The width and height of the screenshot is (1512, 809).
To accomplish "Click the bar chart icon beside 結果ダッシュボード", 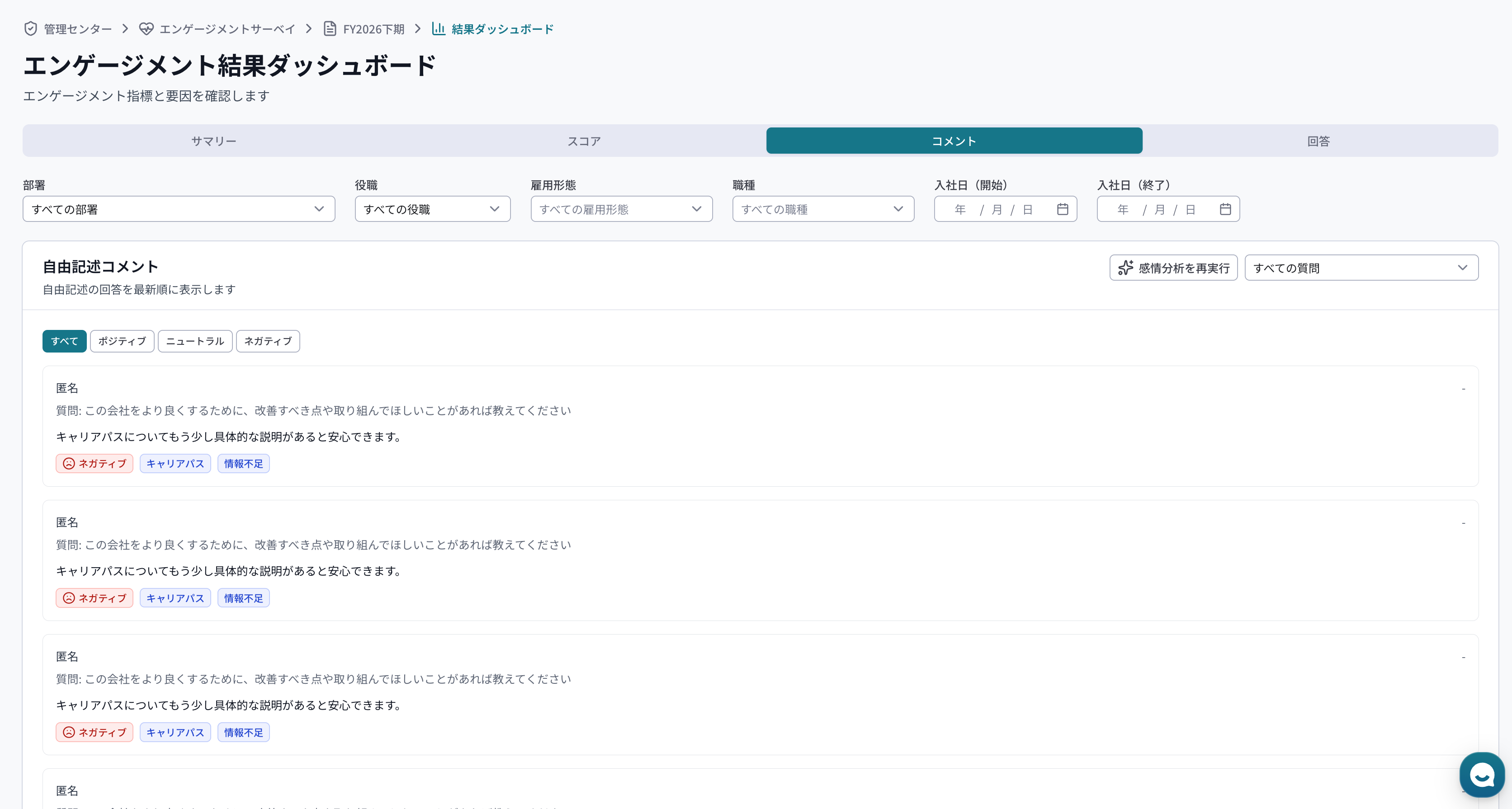I will (439, 28).
